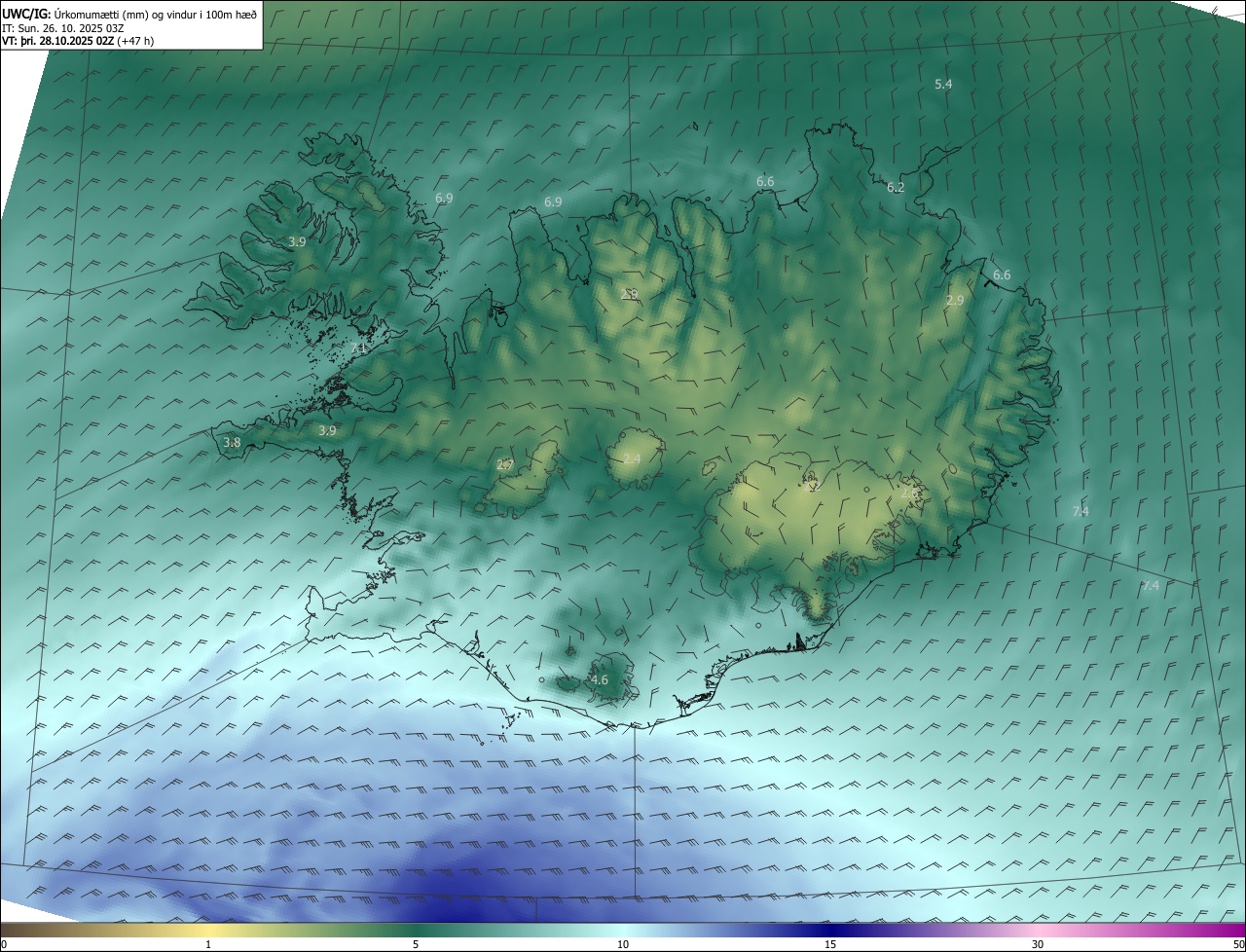Click the 15 tick on the color scale
The image size is (1246, 952).
830,944
